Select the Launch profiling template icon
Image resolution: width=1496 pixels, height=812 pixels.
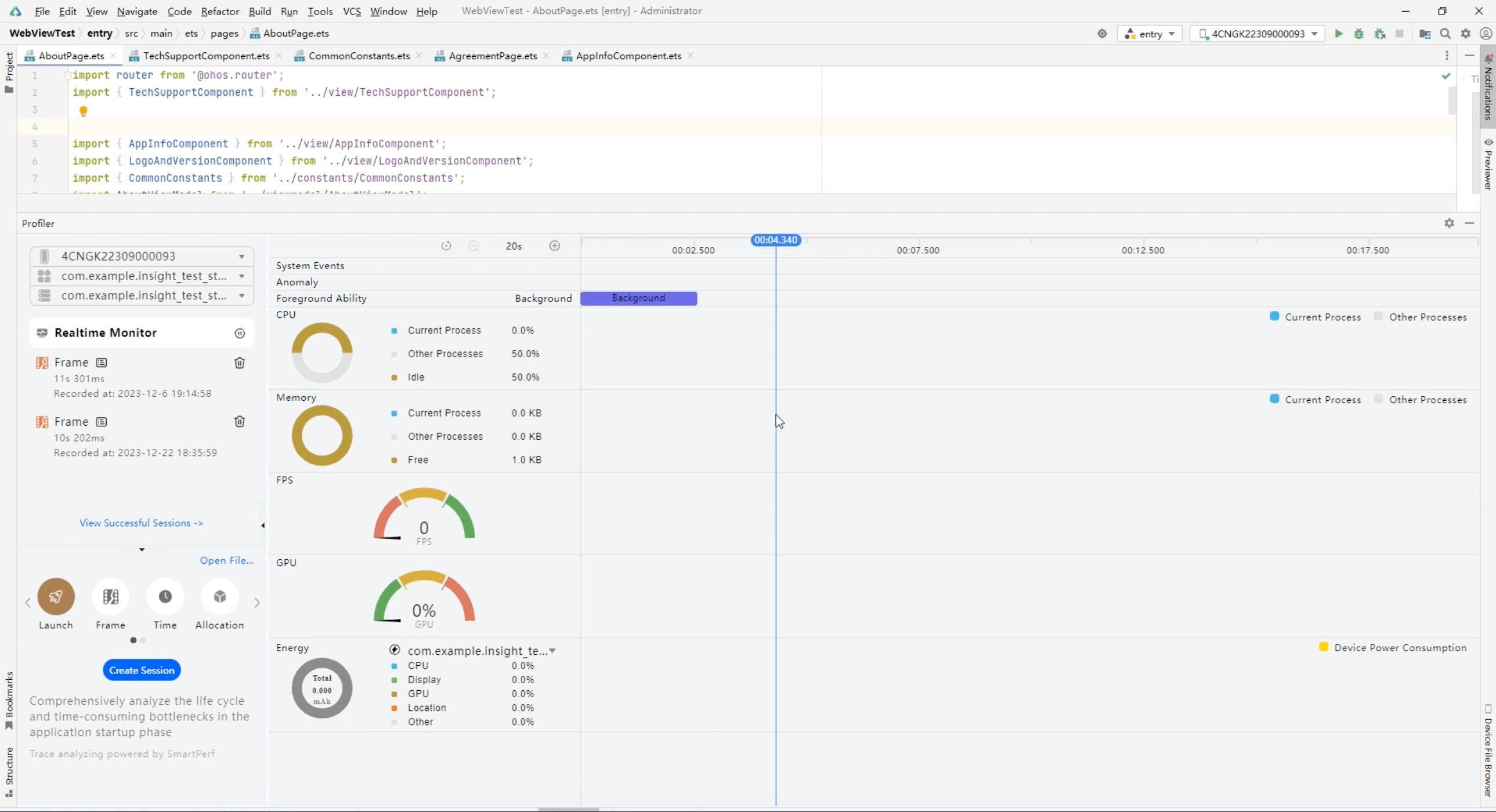click(x=56, y=596)
